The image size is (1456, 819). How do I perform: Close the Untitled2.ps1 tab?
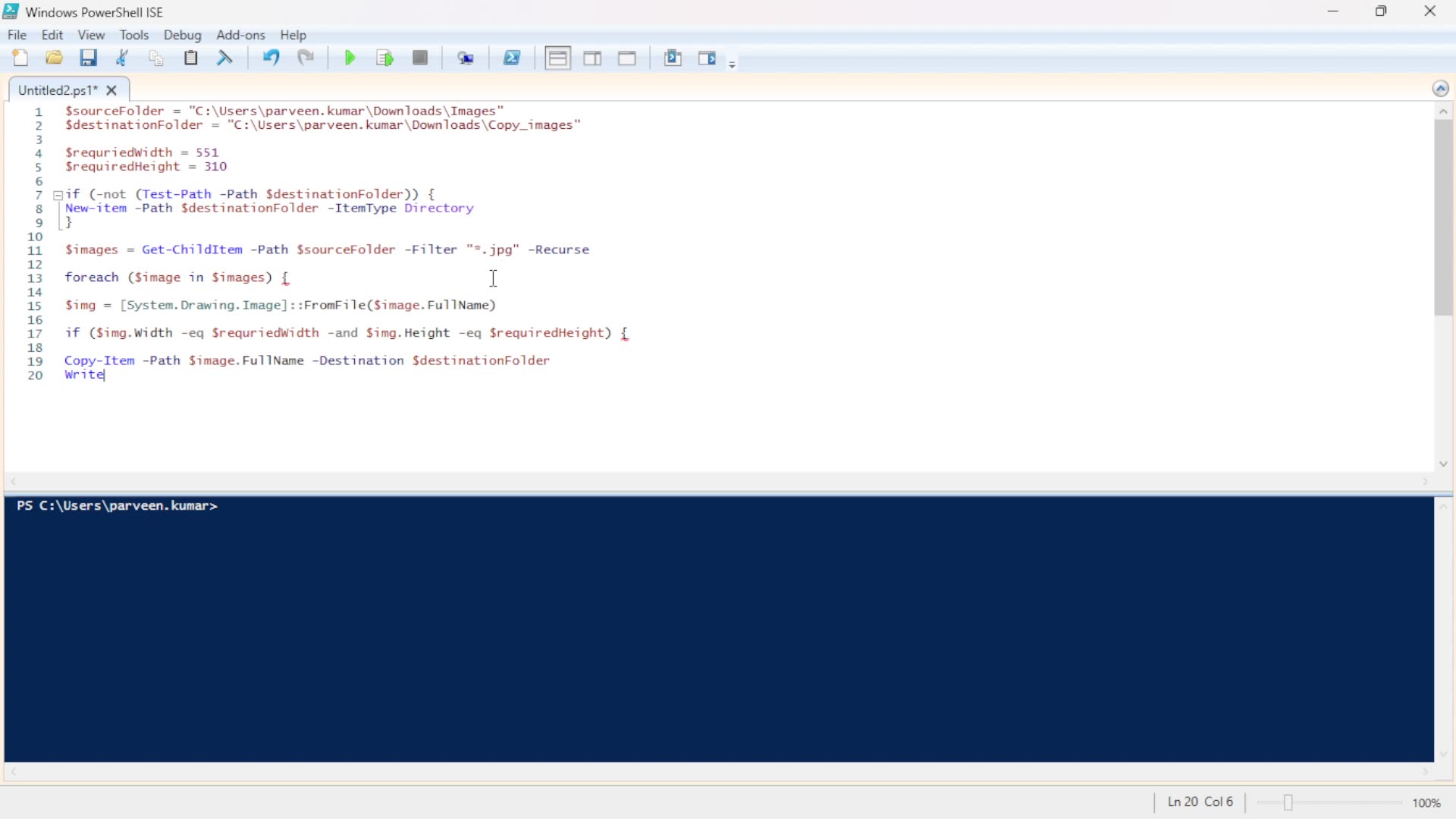coord(111,90)
